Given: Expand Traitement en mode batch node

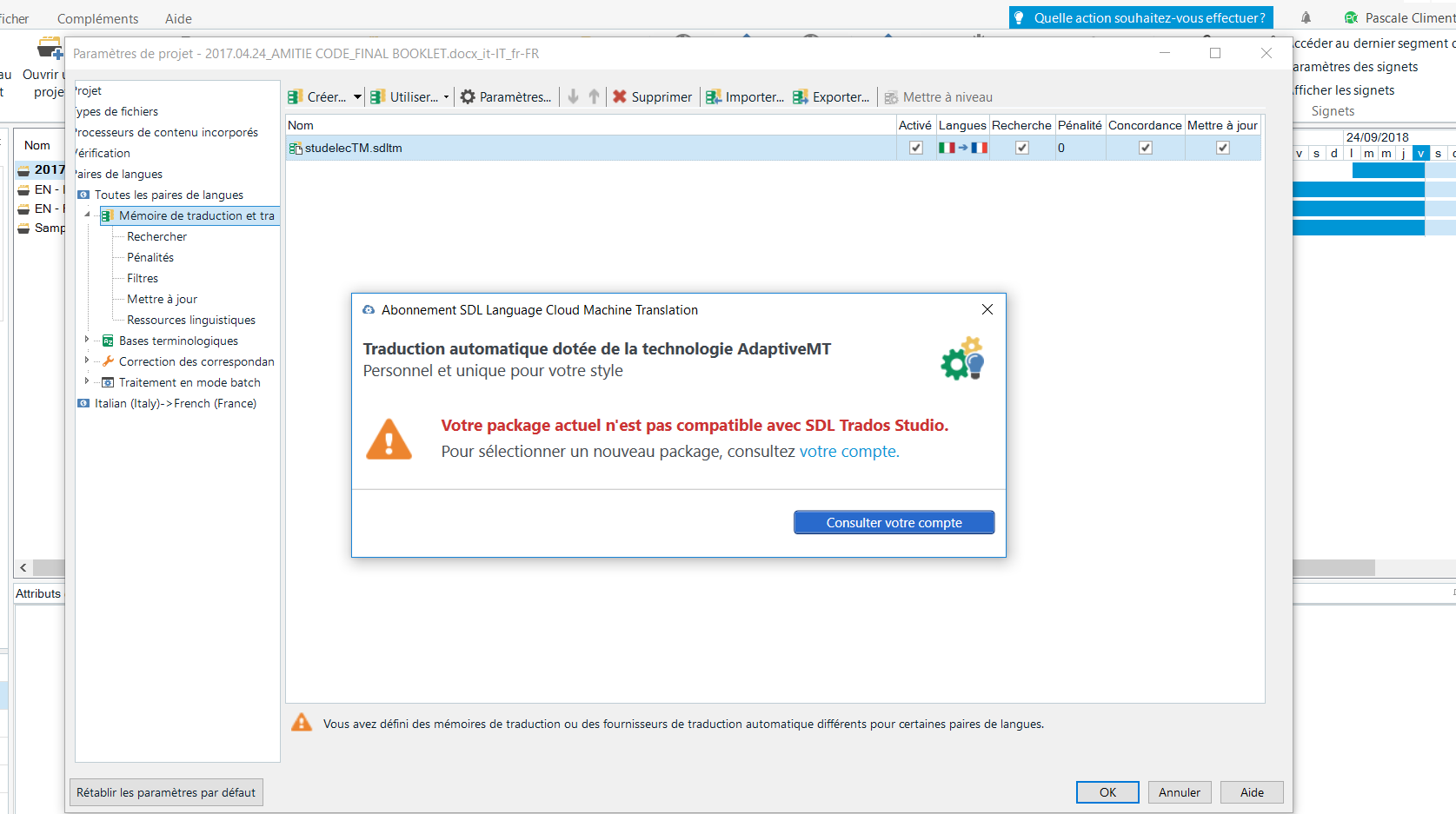Looking at the screenshot, I should [x=87, y=381].
